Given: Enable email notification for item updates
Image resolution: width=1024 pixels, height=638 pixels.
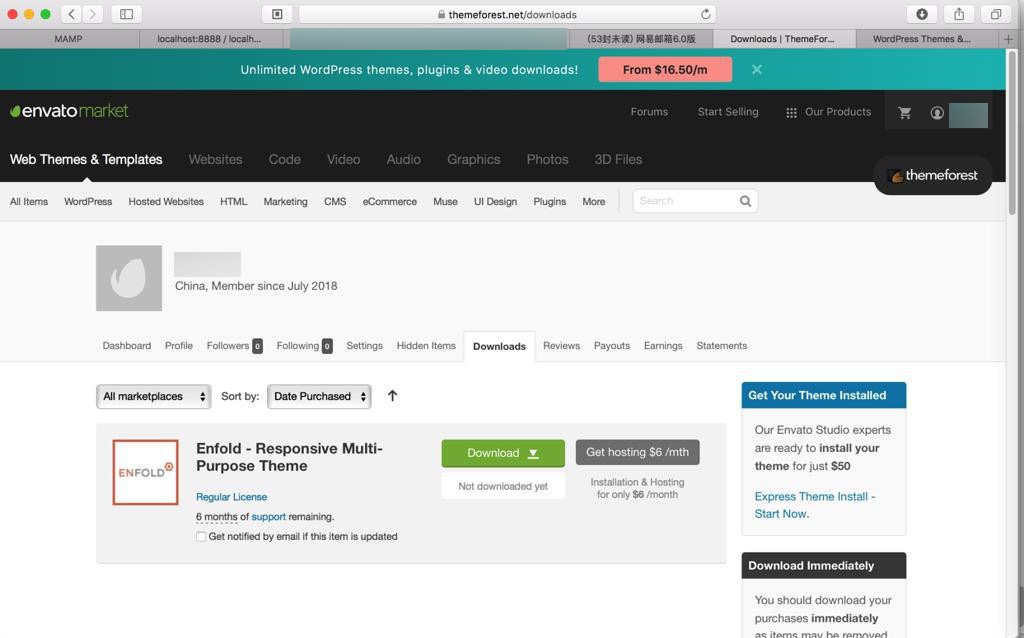Looking at the screenshot, I should [201, 536].
